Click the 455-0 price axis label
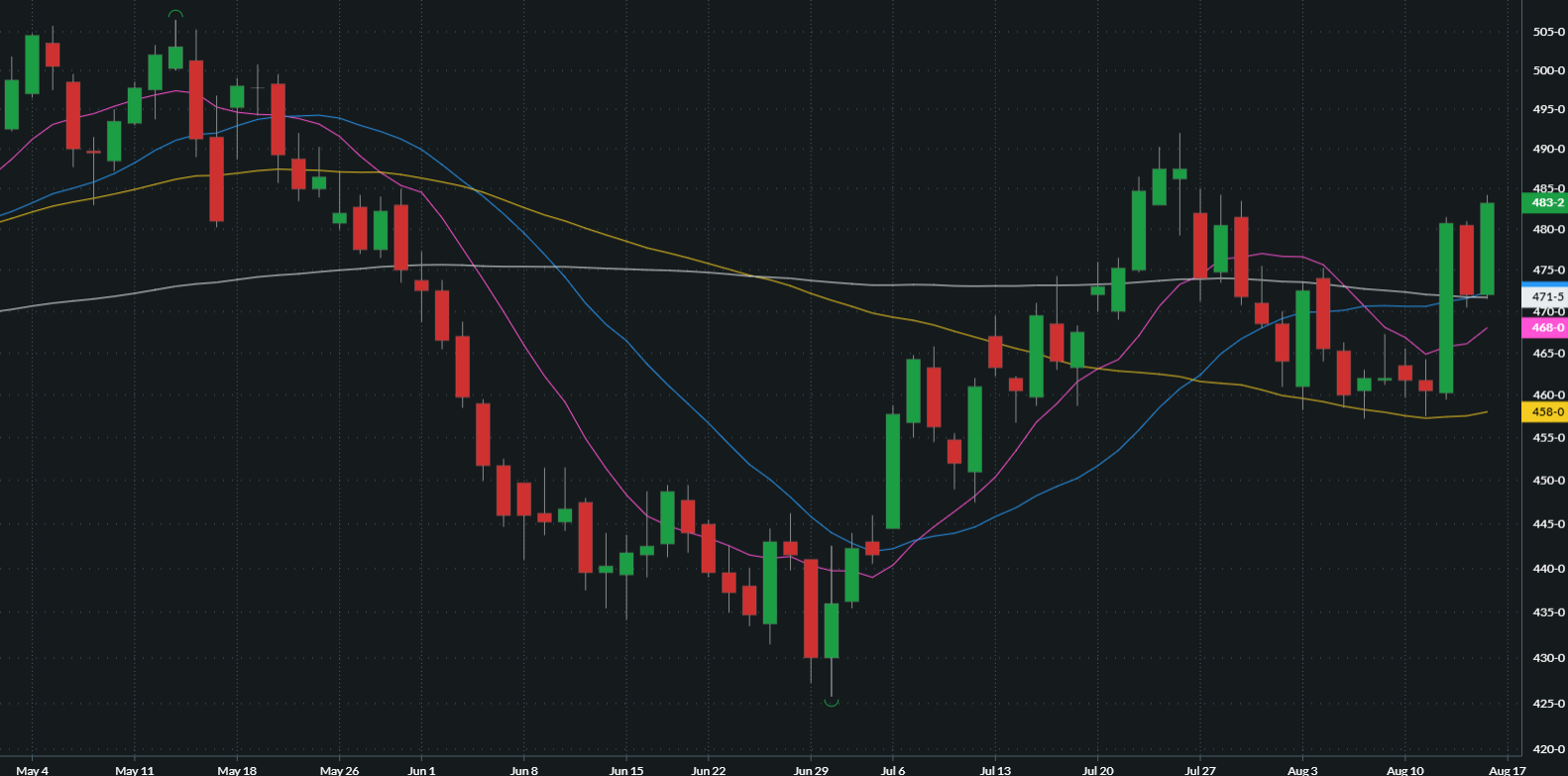Image resolution: width=1568 pixels, height=776 pixels. (1548, 437)
